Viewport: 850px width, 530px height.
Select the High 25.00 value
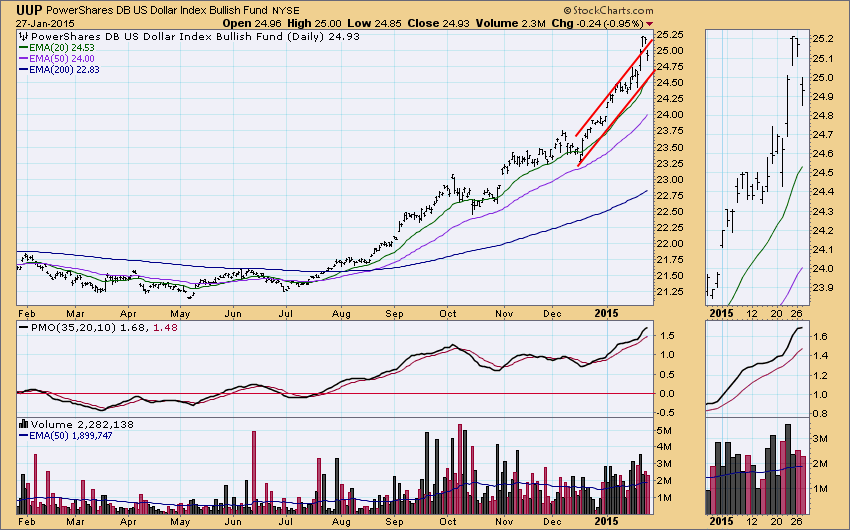[314, 23]
